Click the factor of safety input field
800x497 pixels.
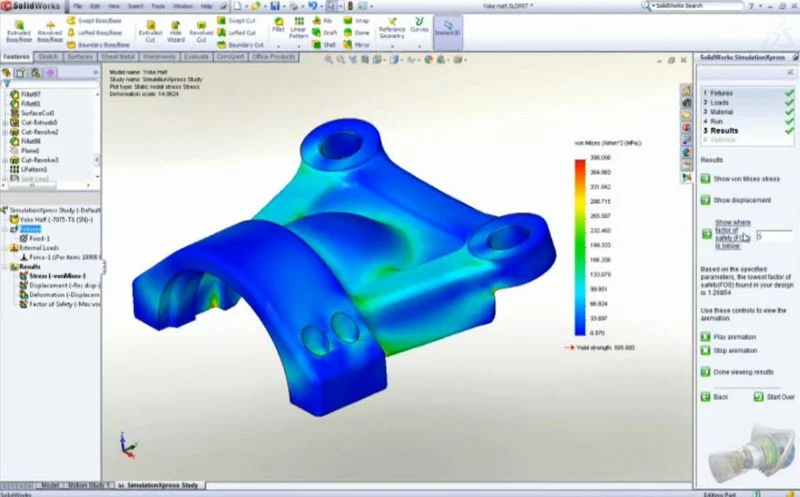click(x=773, y=236)
